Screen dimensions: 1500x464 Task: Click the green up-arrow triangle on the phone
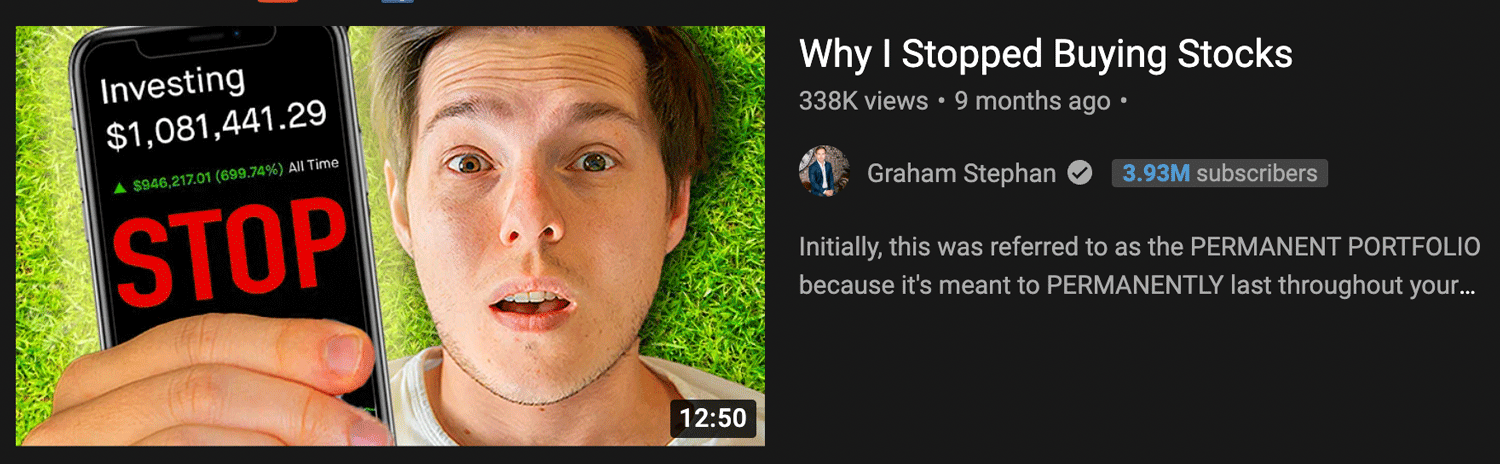pyautogui.click(x=120, y=186)
